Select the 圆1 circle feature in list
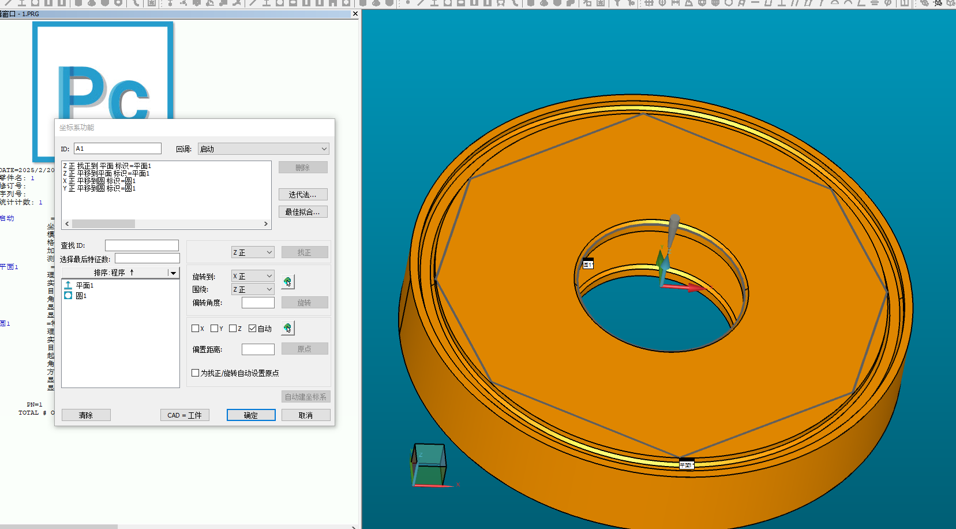 tap(81, 296)
